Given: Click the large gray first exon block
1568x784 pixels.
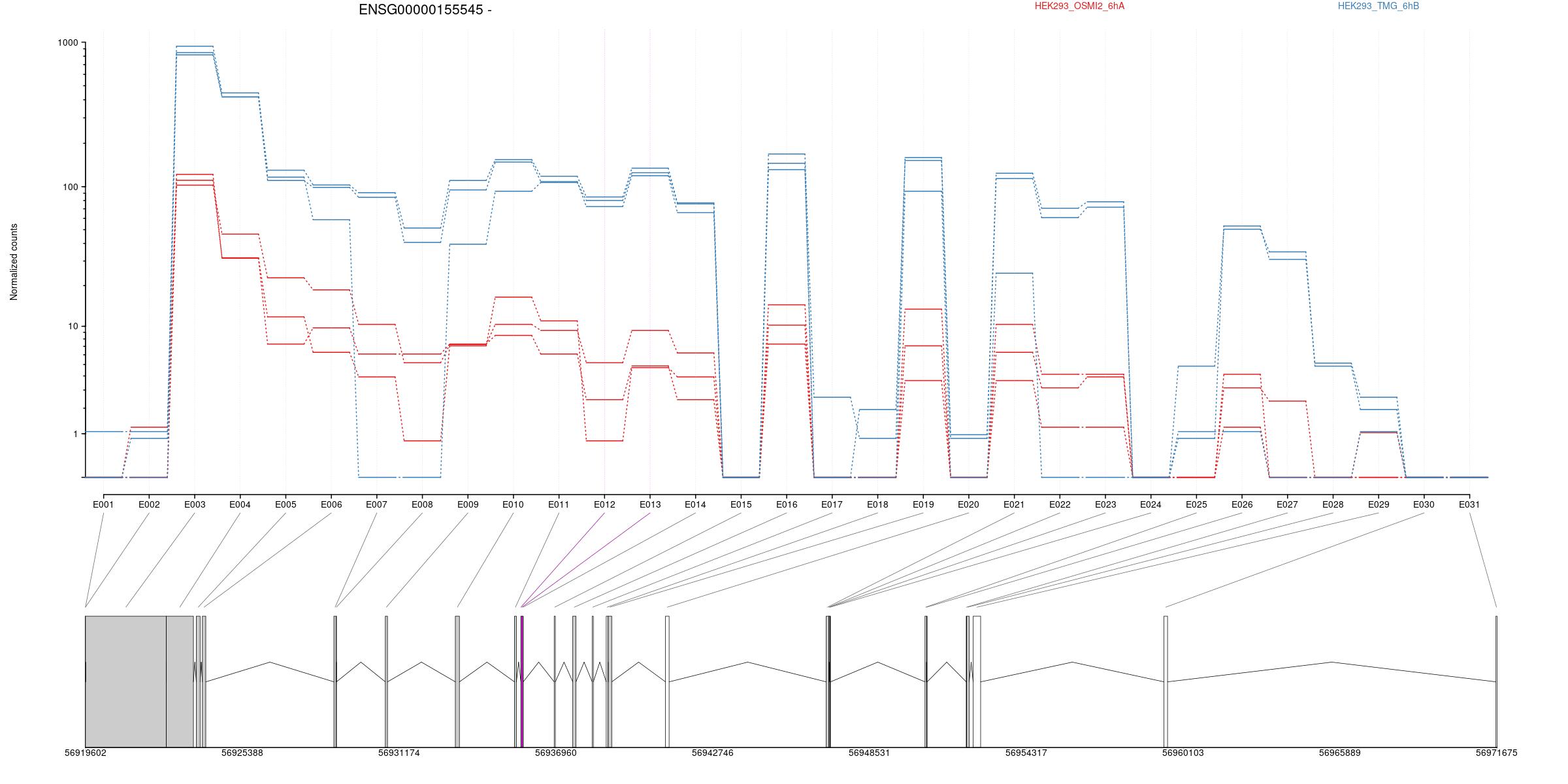Looking at the screenshot, I should coord(125,681).
